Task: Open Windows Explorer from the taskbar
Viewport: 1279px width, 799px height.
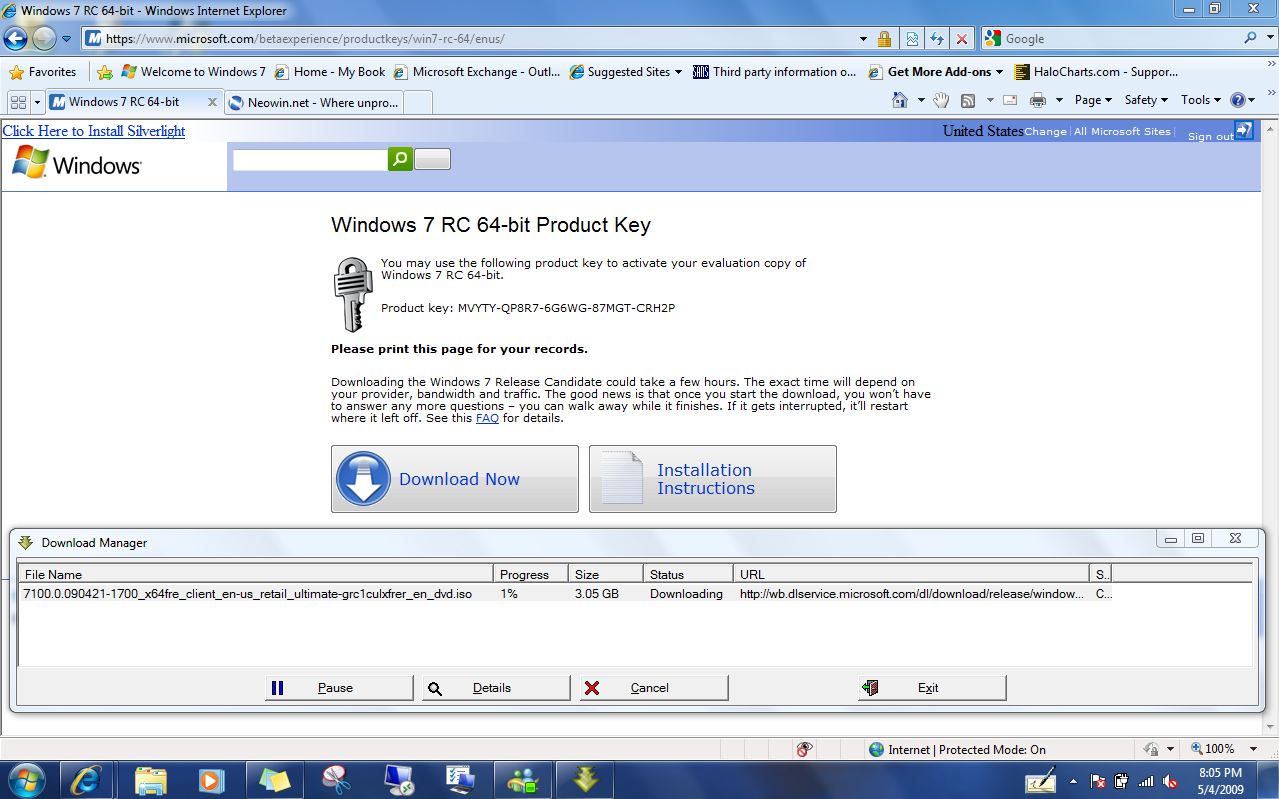Action: pos(151,780)
